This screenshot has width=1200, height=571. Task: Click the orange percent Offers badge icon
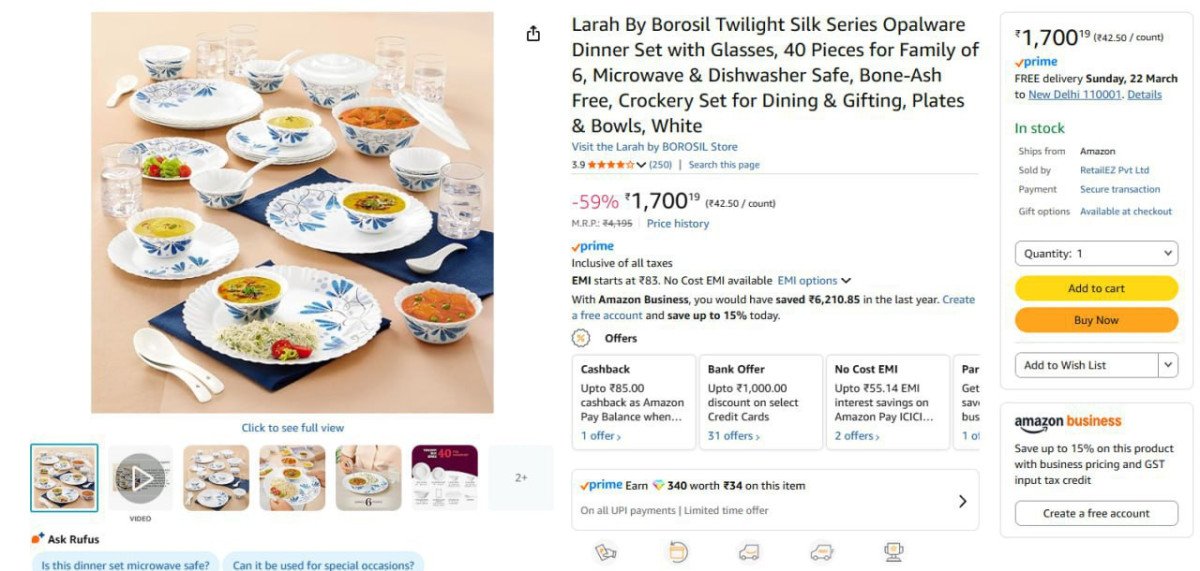pos(581,338)
